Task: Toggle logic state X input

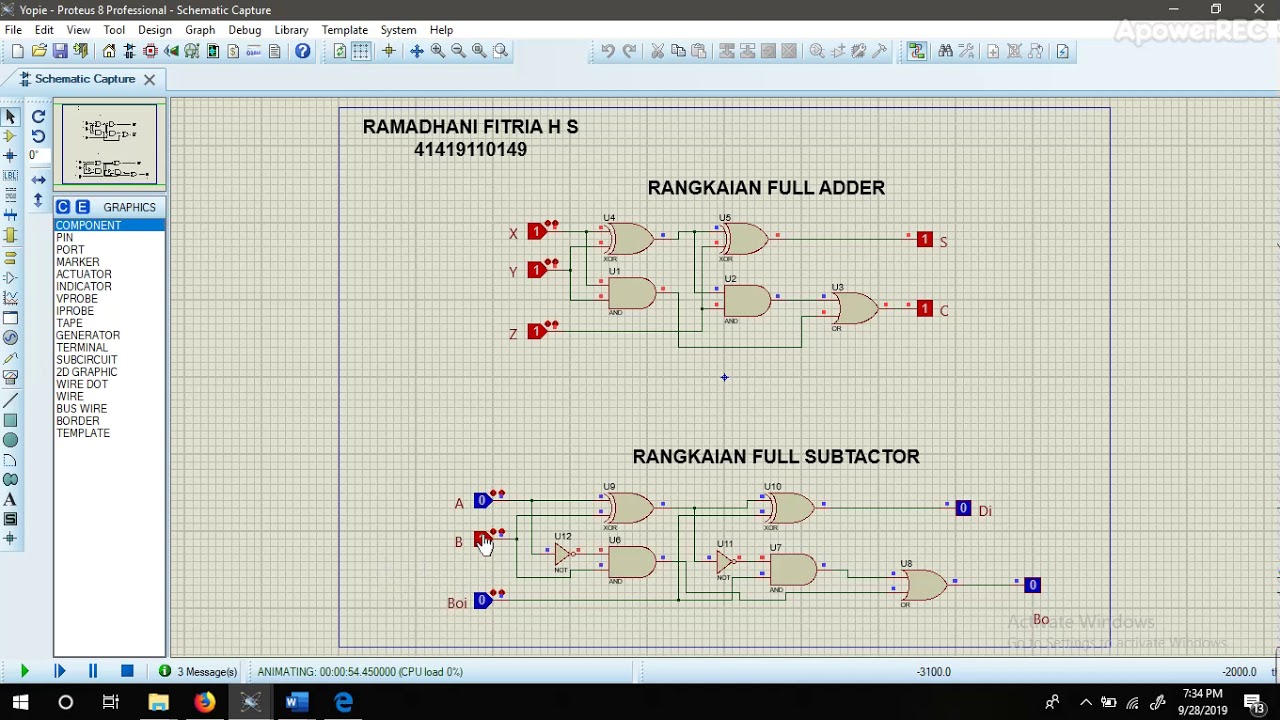Action: click(536, 232)
